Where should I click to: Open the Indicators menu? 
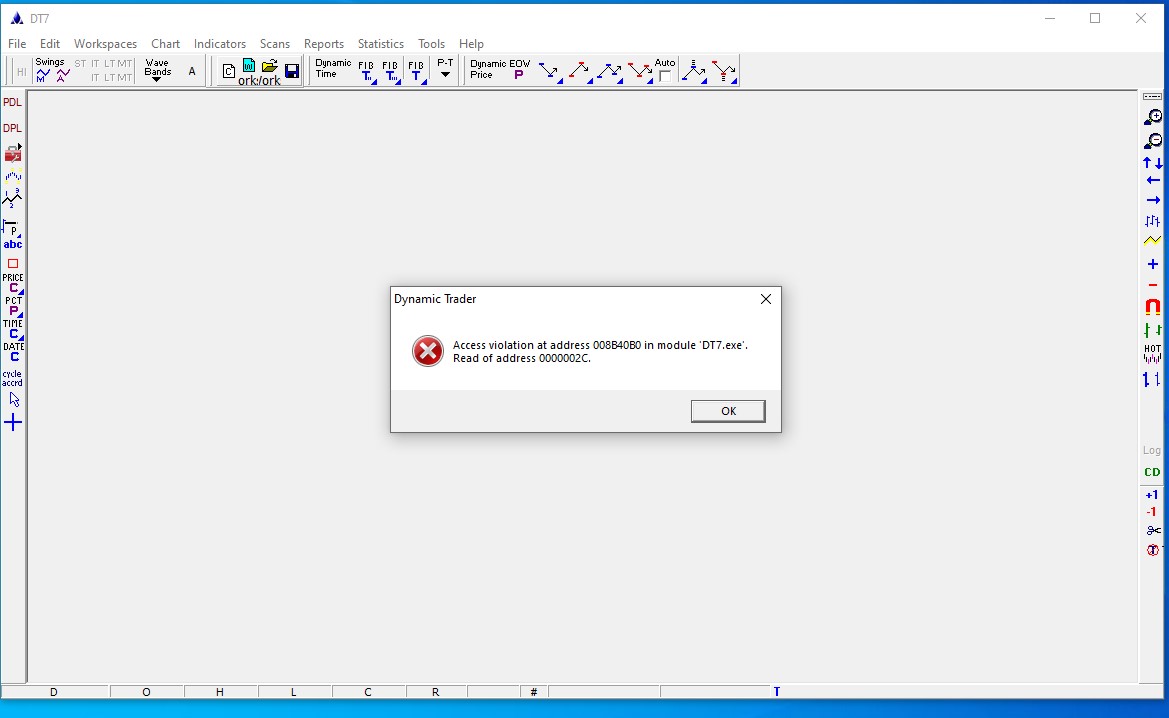click(220, 44)
